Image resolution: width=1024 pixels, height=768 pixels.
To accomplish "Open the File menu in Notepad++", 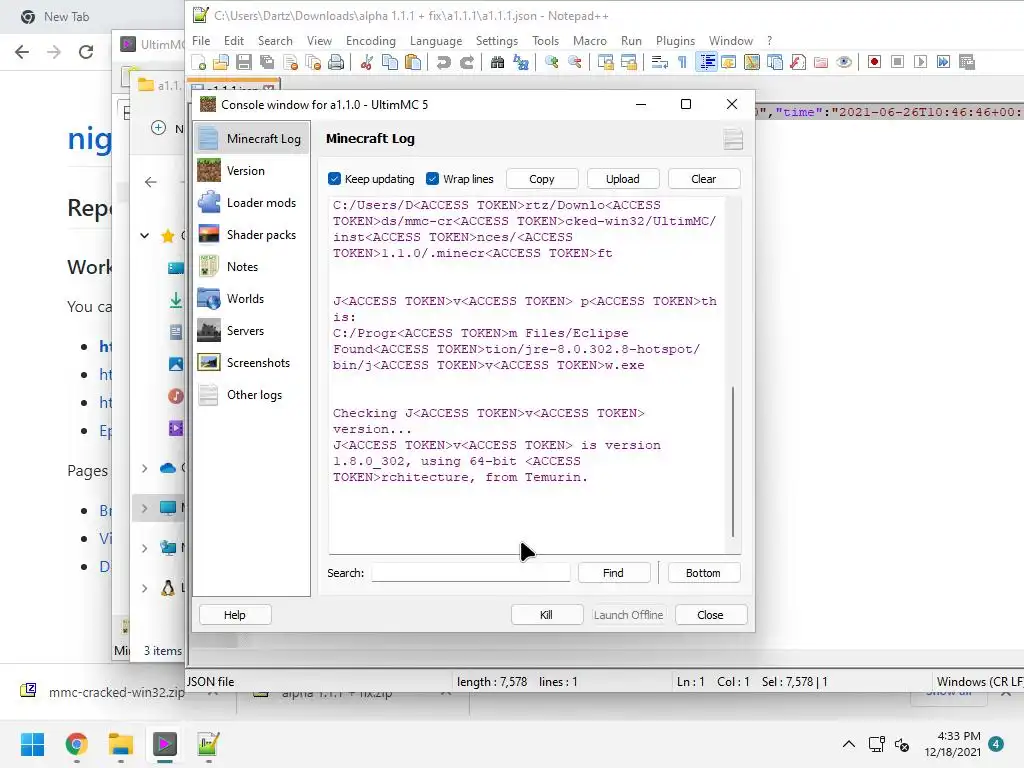I will [201, 40].
